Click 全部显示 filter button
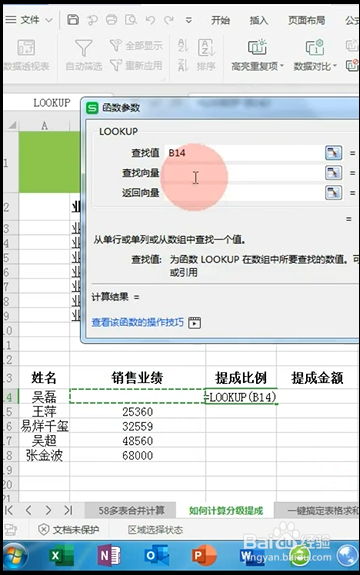The height and width of the screenshot is (575, 360). tap(136, 45)
